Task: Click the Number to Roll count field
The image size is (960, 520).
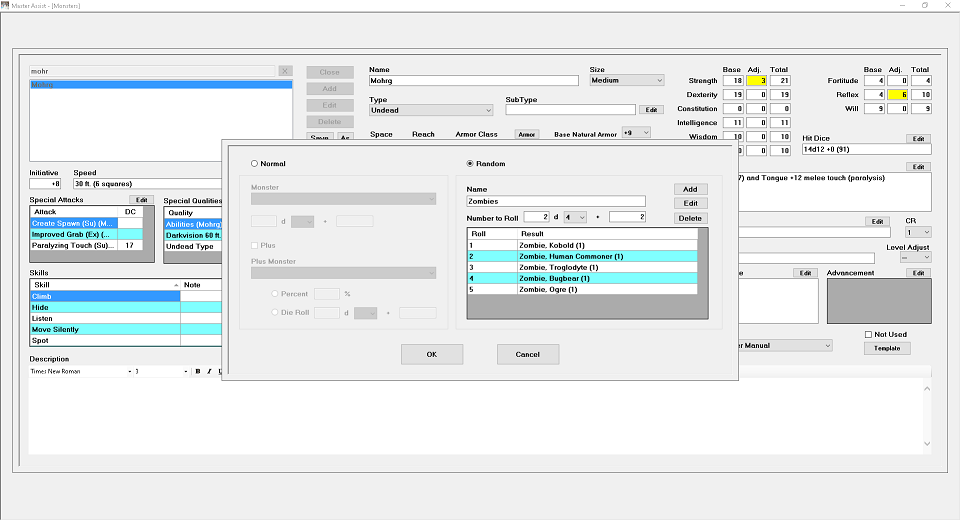Action: pos(536,217)
